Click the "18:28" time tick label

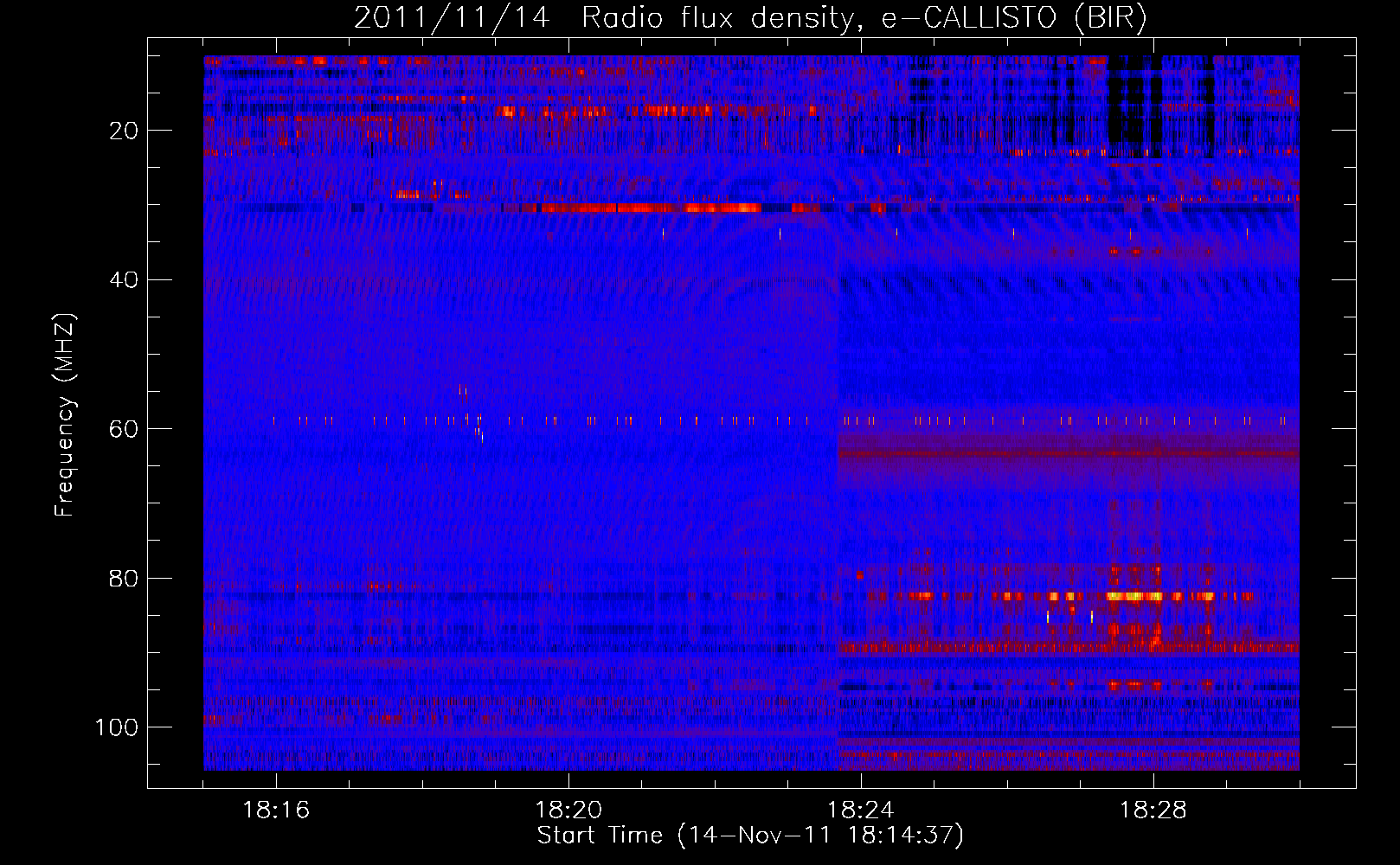[x=1153, y=811]
